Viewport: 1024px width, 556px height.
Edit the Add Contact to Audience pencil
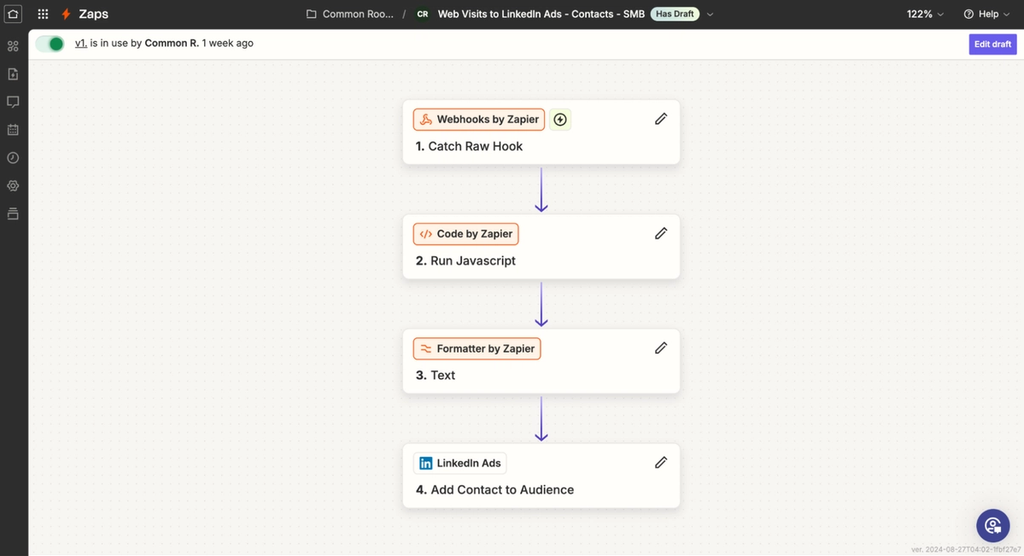pos(661,463)
